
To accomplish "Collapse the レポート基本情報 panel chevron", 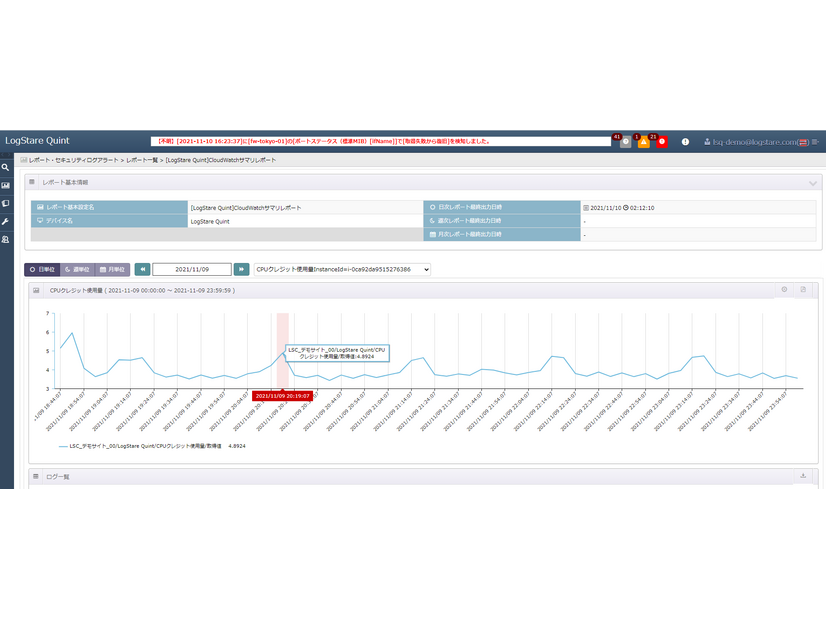I will (812, 183).
